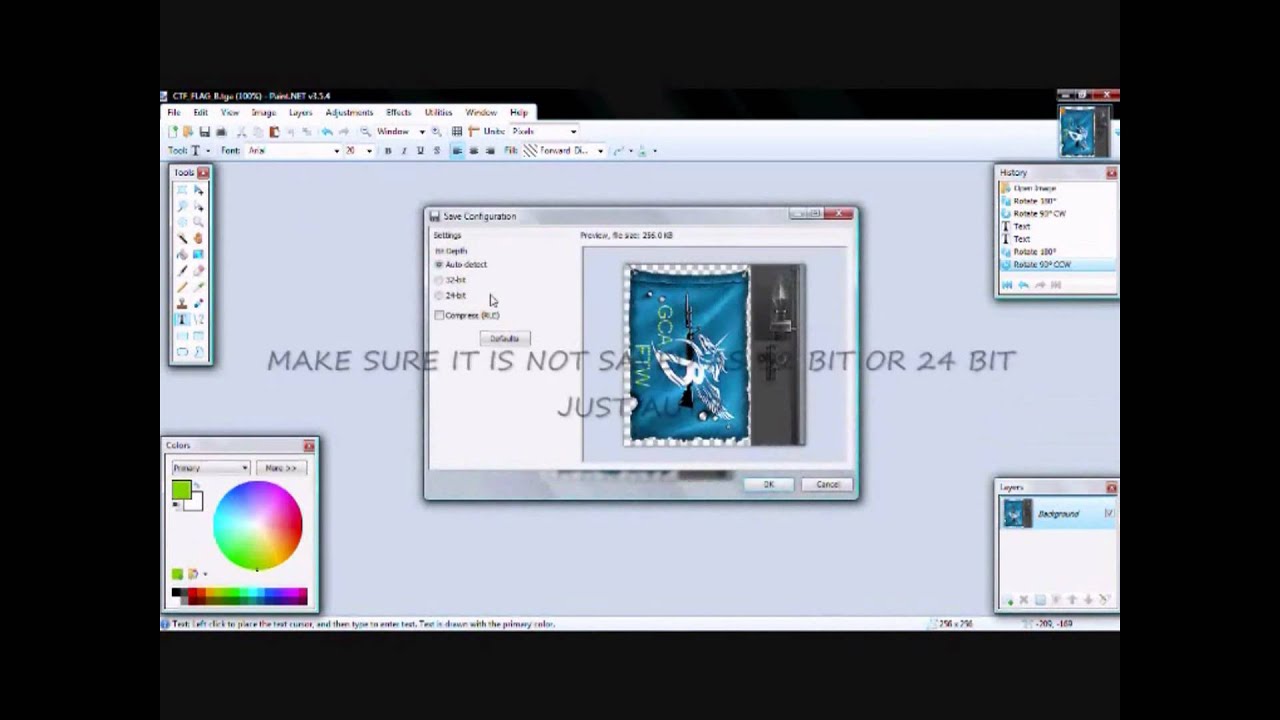Select the Auto-detect bit depth option
Viewport: 1280px width, 720px height.
(461, 264)
